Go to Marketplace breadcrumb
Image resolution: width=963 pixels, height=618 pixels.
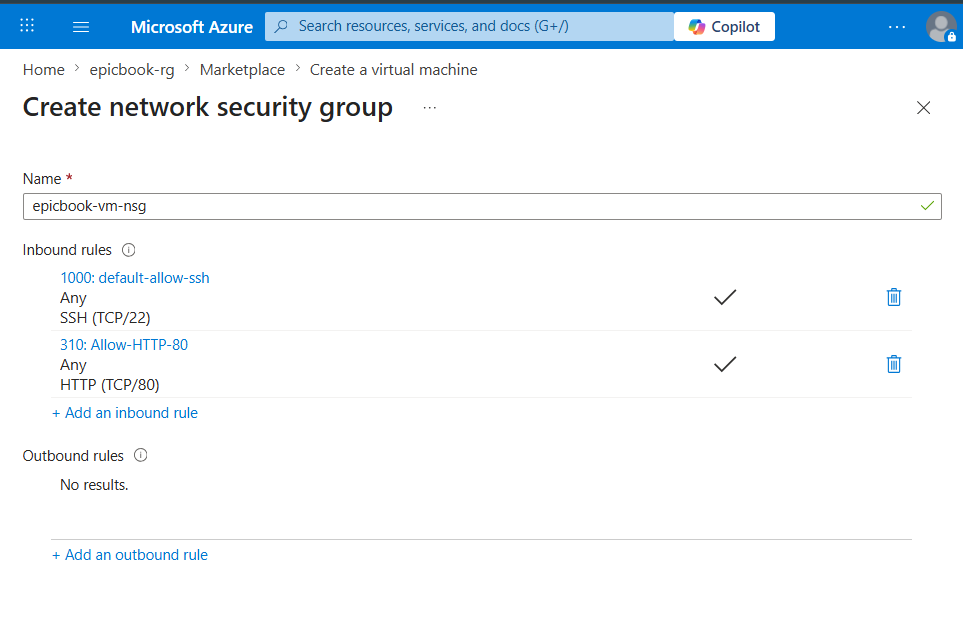[242, 70]
